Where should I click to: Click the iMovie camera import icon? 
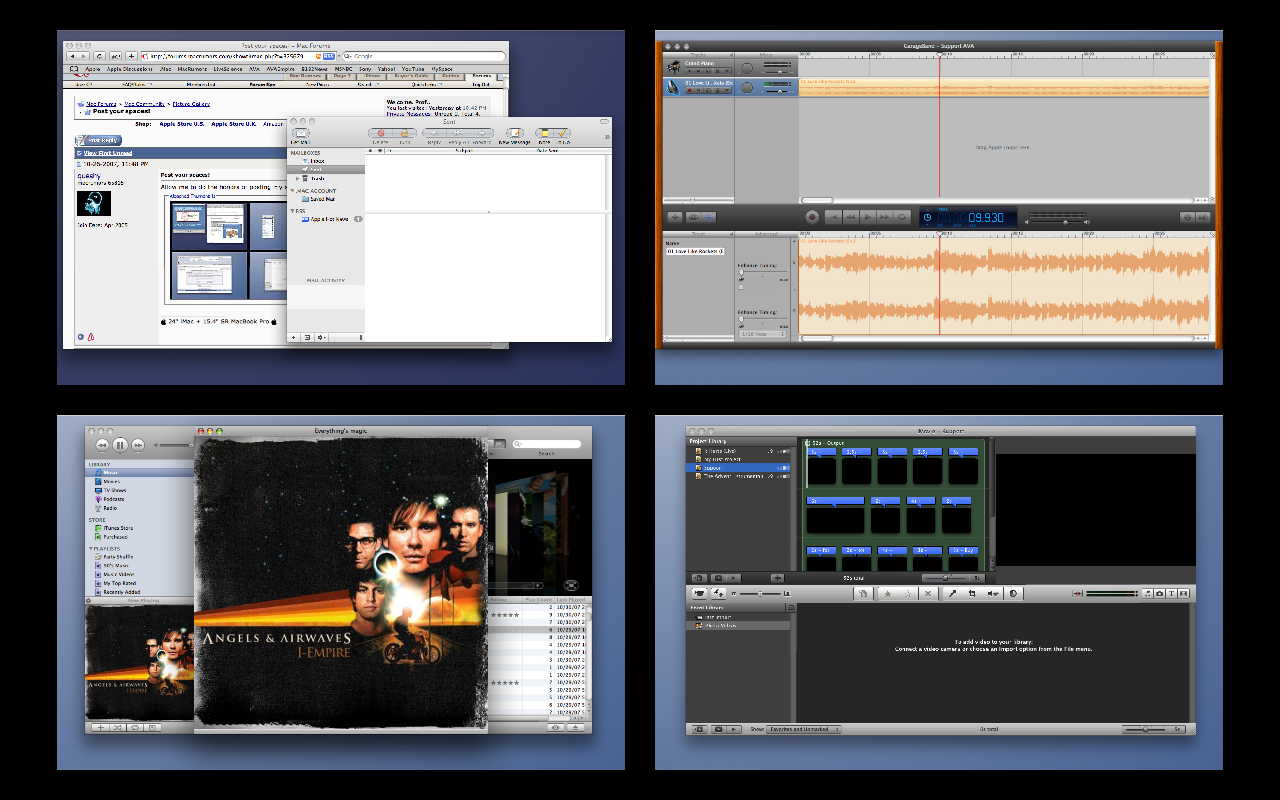[699, 593]
